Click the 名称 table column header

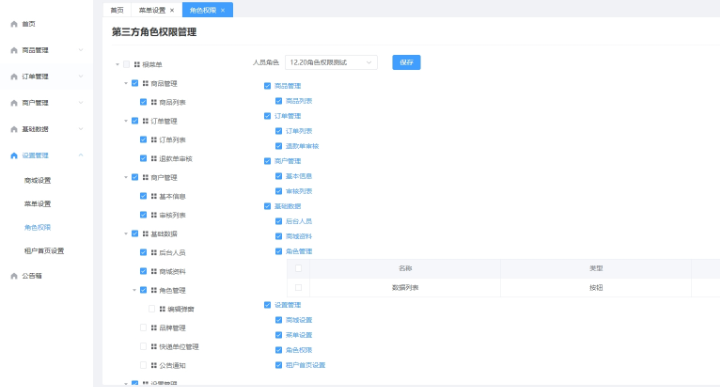point(405,268)
